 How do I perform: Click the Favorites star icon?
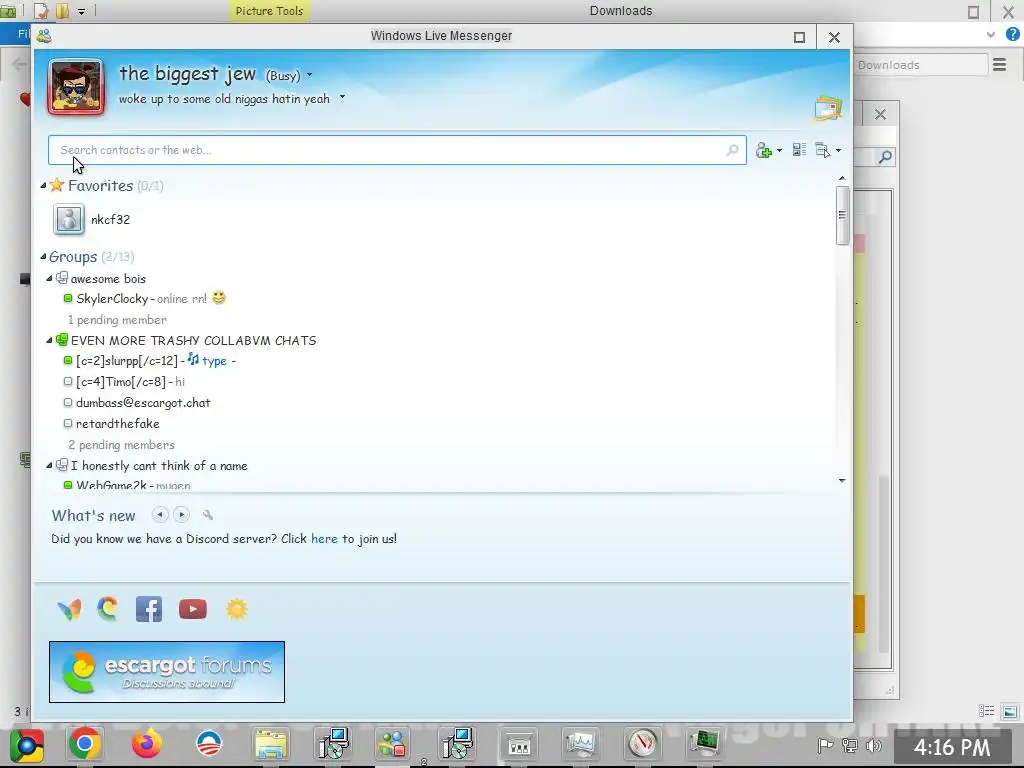coord(57,185)
